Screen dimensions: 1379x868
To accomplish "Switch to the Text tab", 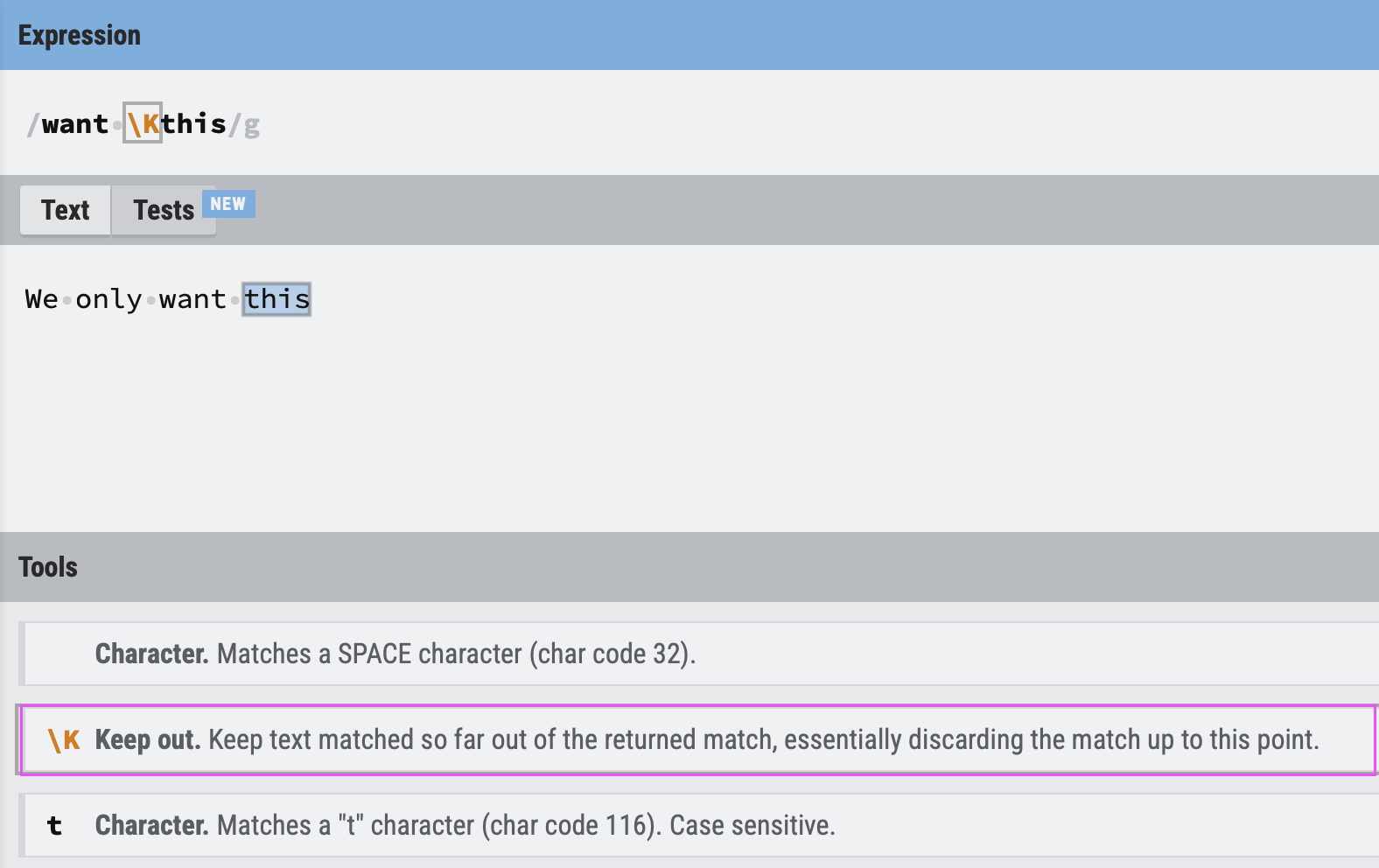I will [x=66, y=210].
